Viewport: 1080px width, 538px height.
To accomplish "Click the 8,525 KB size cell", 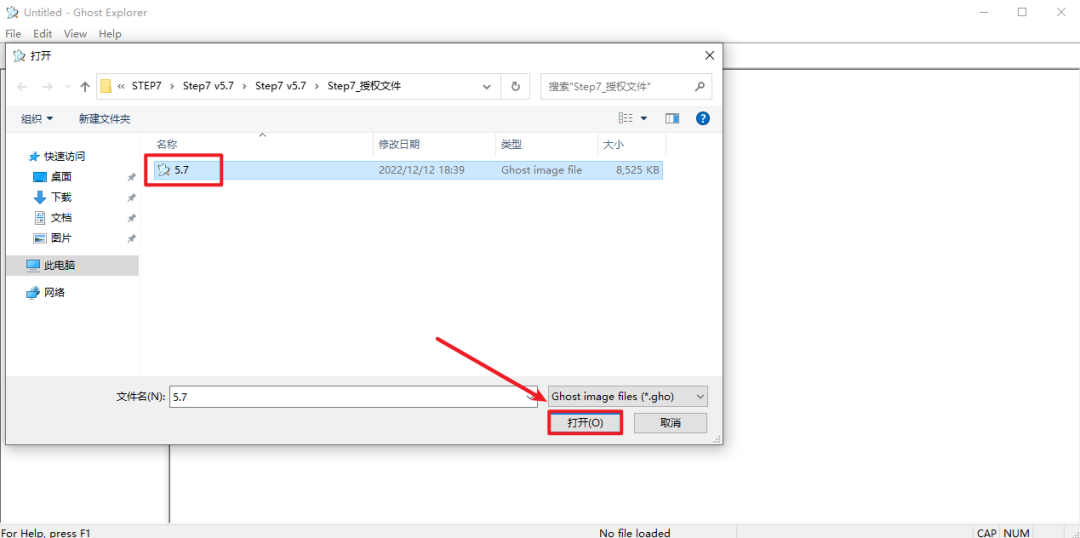I will tap(637, 170).
